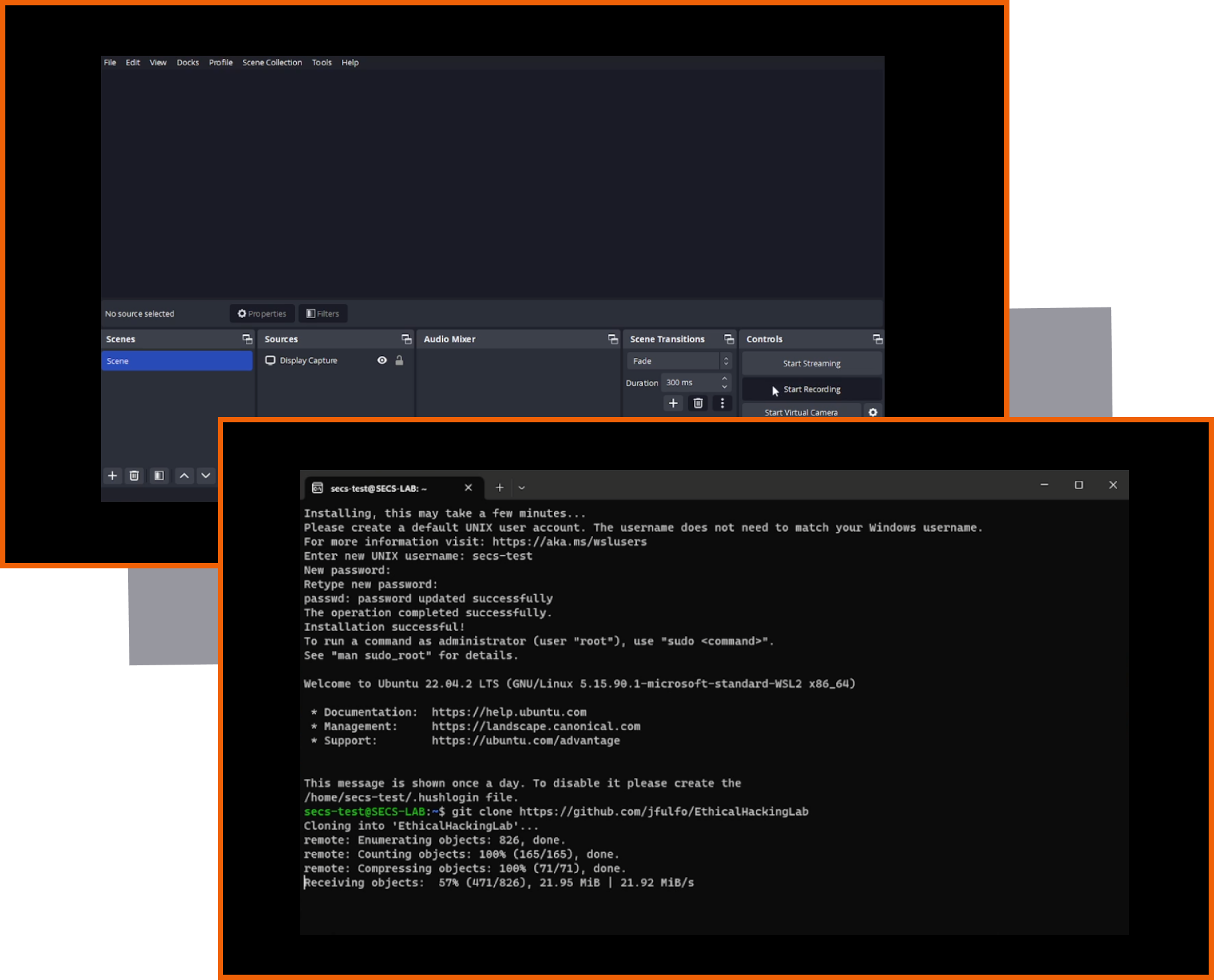The height and width of the screenshot is (980, 1214).
Task: Close the secs-test@SECS-LAB terminal tab
Action: (468, 487)
